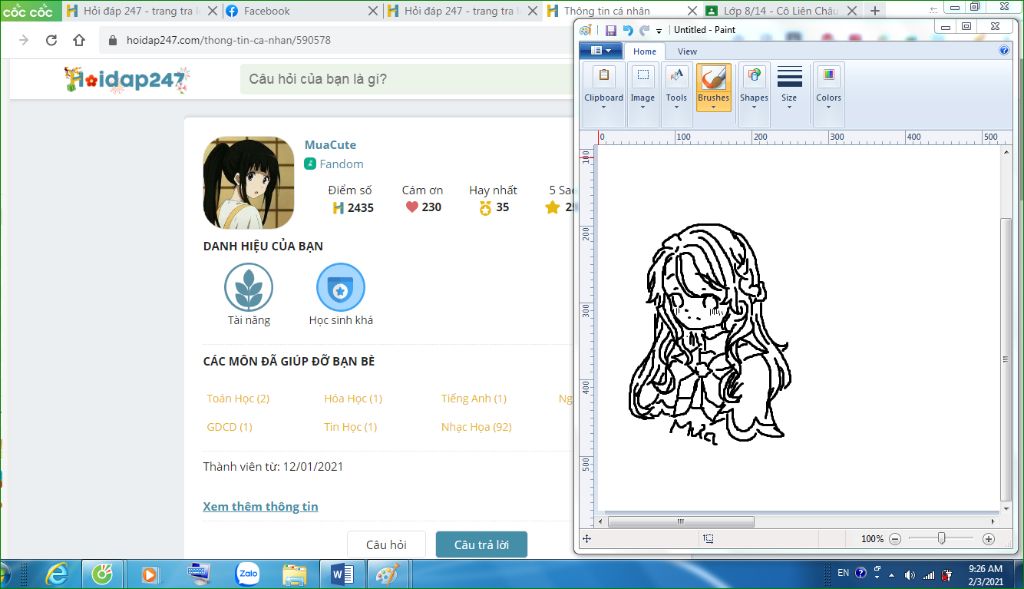Open the file explorer folder in taskbar
Viewport: 1024px width, 589px height.
pos(295,575)
